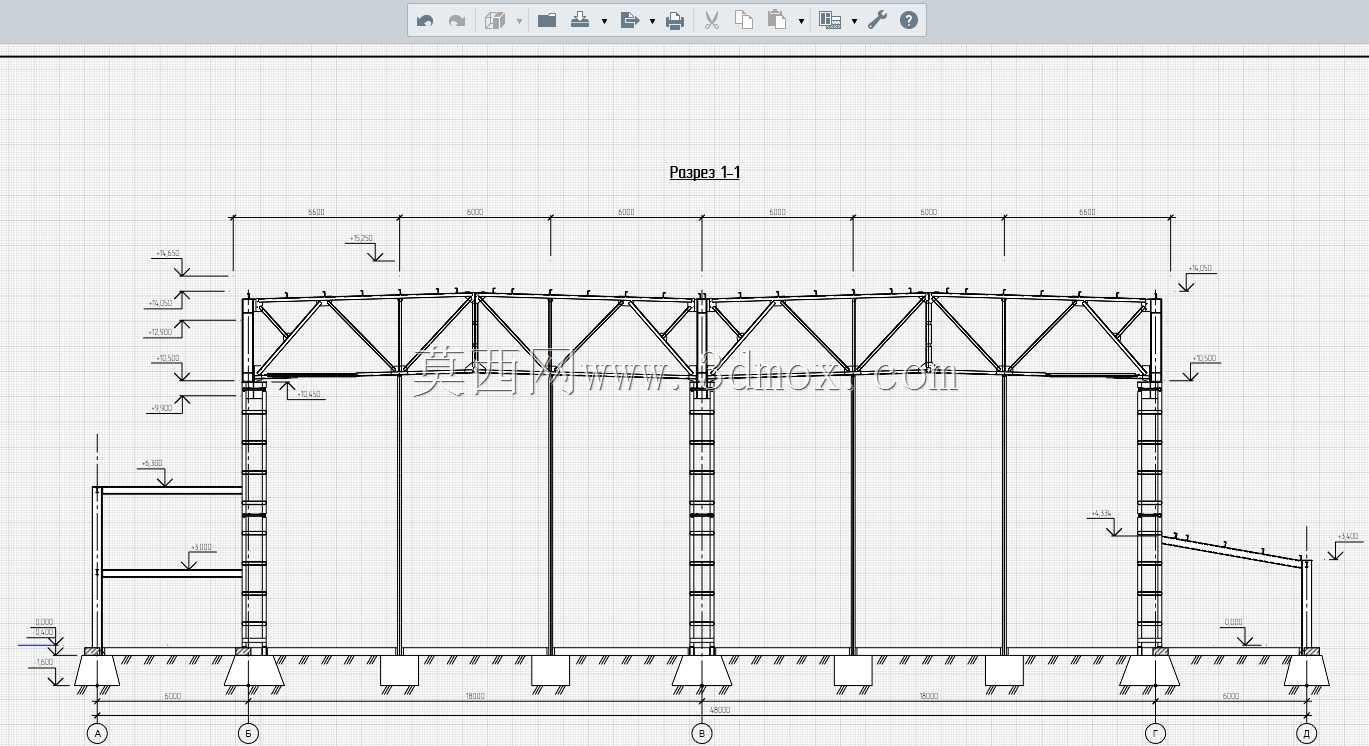Expand the export options dropdown arrow
This screenshot has height=746, width=1369.
652,21
